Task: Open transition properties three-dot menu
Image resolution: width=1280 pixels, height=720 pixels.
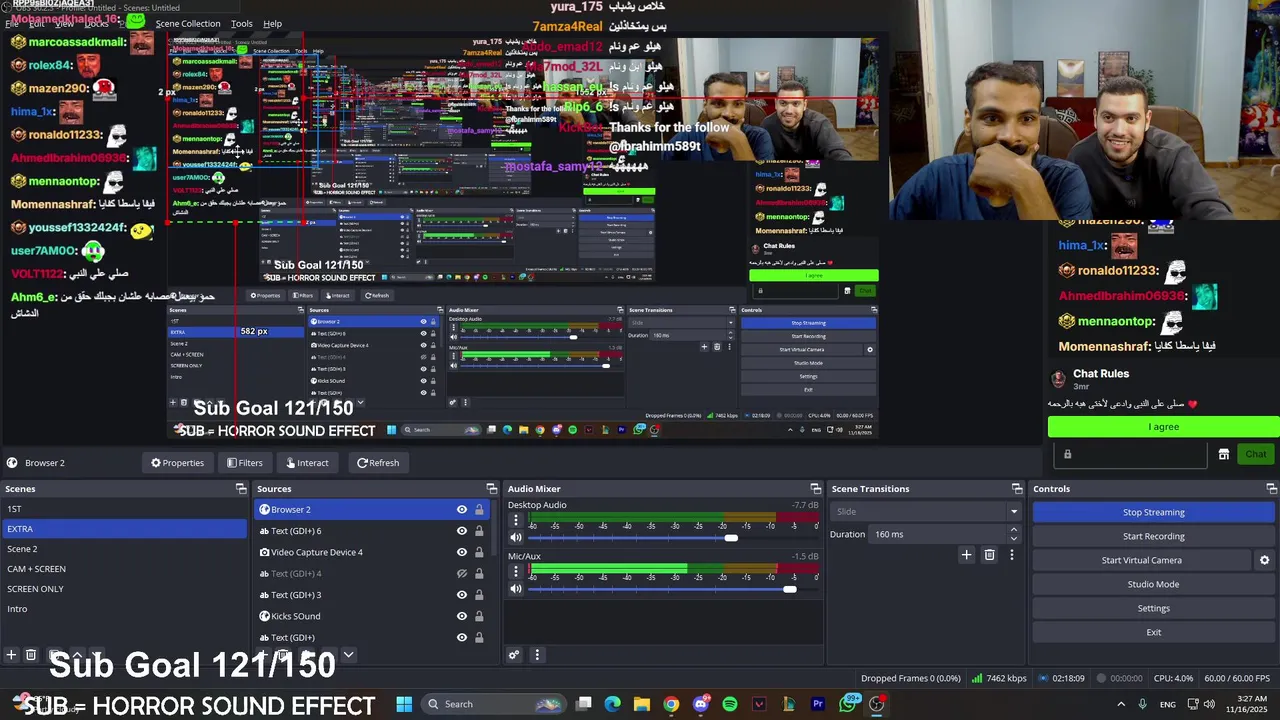Action: click(1011, 554)
